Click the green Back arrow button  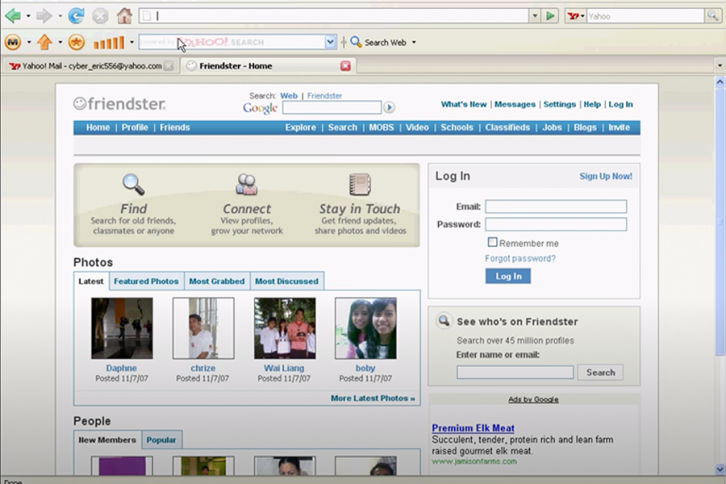point(13,16)
